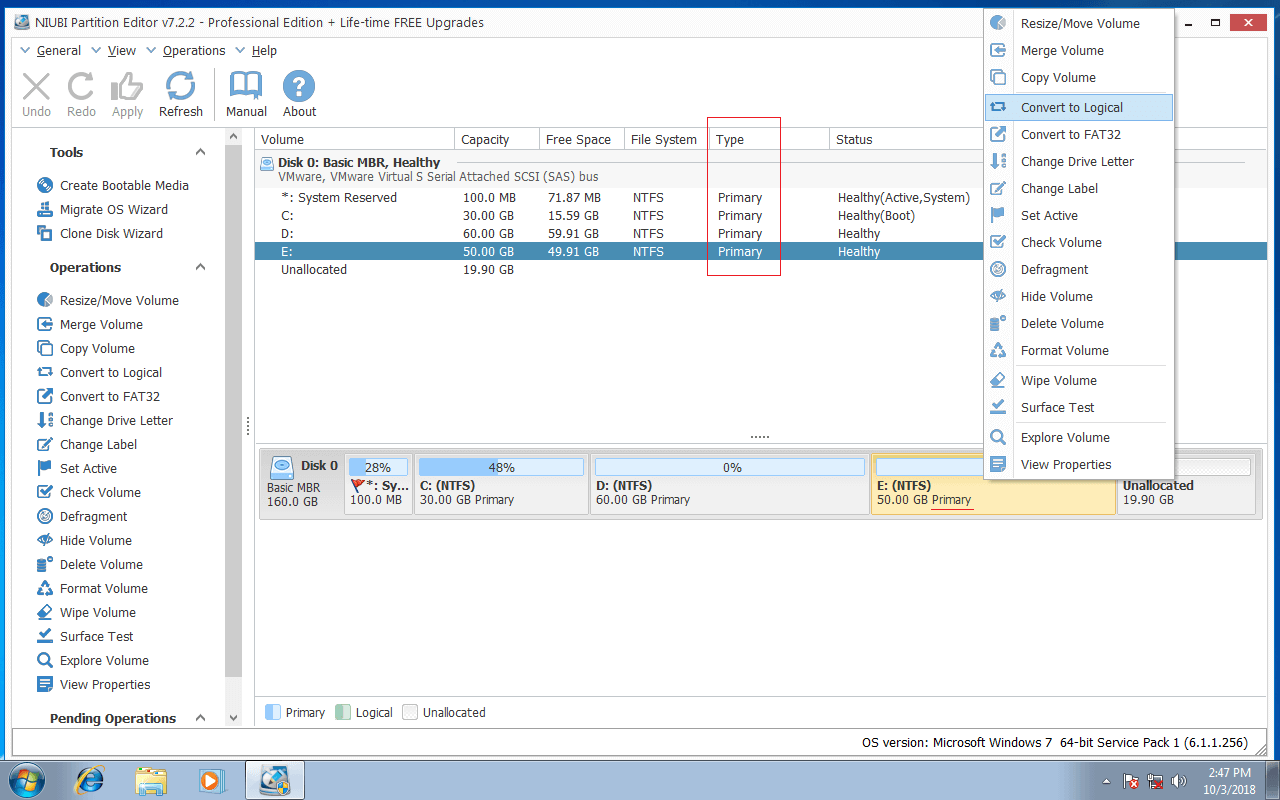1280x800 pixels.
Task: Collapse the Pending Operations section
Action: [200, 718]
